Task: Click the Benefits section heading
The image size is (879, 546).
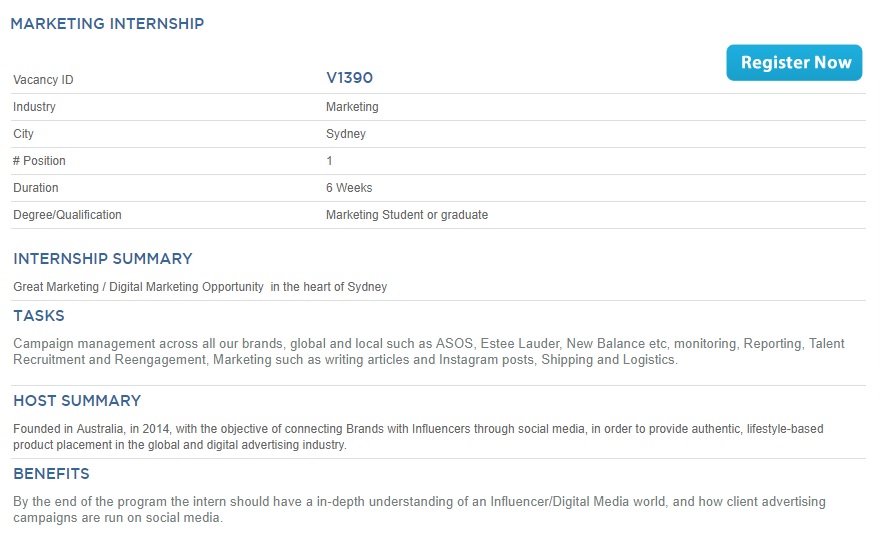Action: tap(52, 474)
